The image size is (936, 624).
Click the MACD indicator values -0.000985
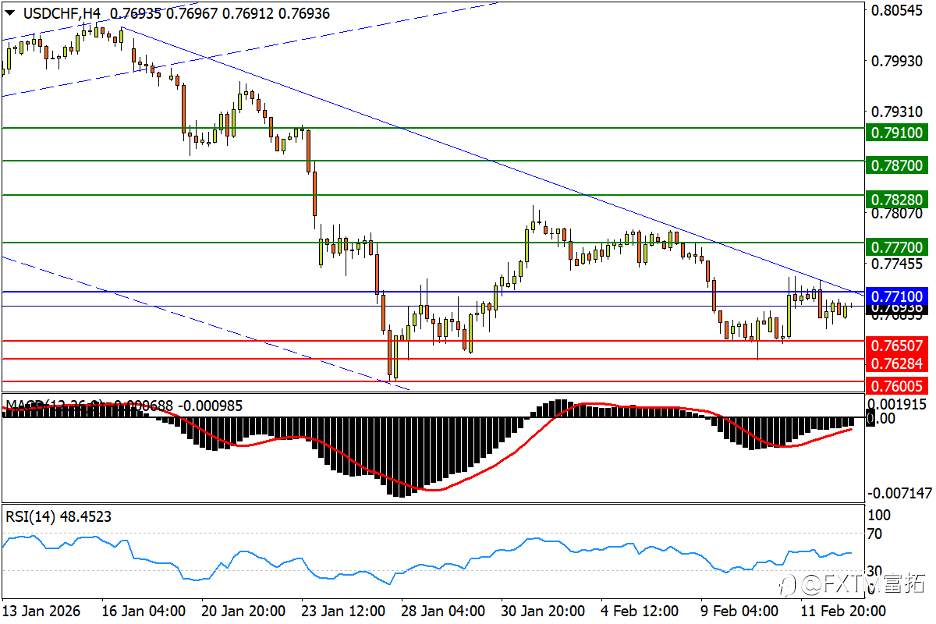click(x=211, y=406)
